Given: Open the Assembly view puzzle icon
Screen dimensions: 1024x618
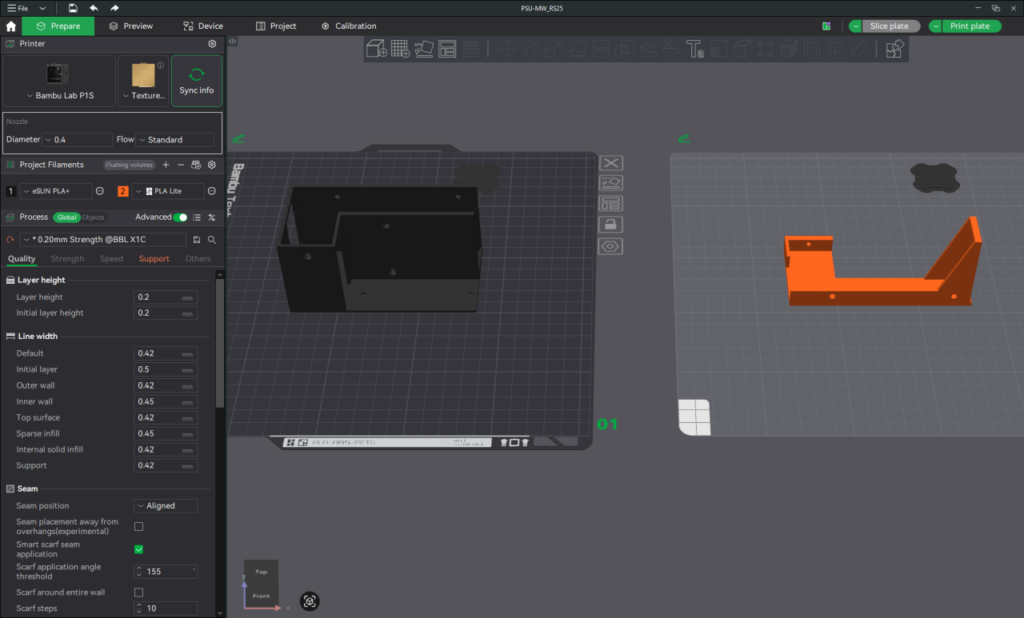Looking at the screenshot, I should pos(895,48).
